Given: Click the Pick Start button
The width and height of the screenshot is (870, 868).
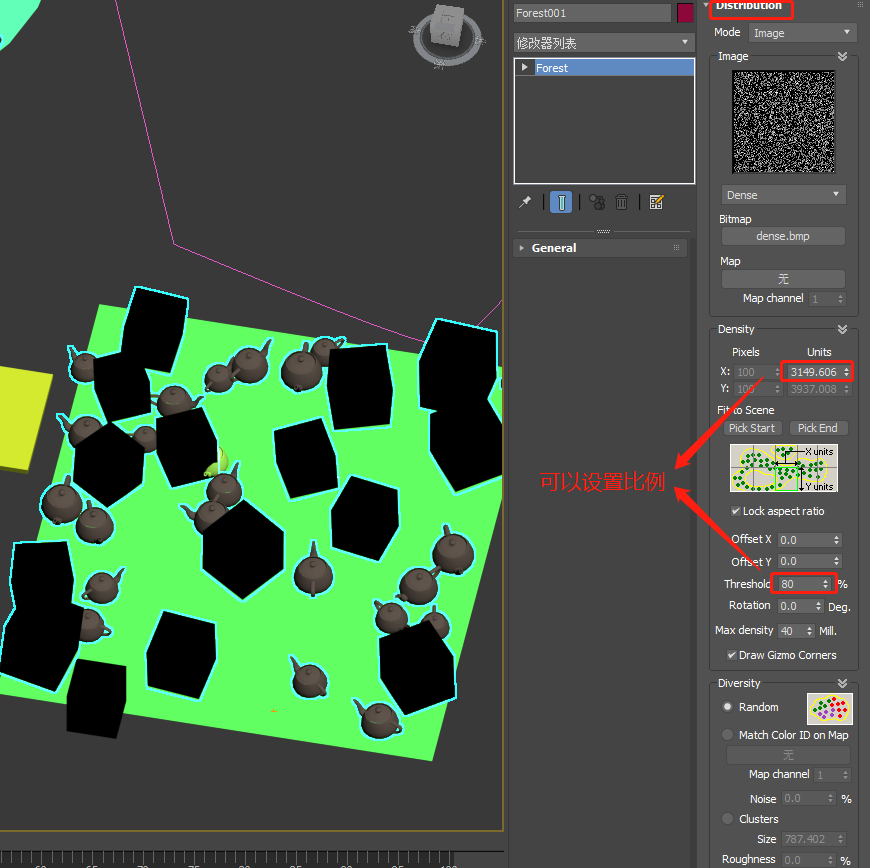Looking at the screenshot, I should point(751,427).
